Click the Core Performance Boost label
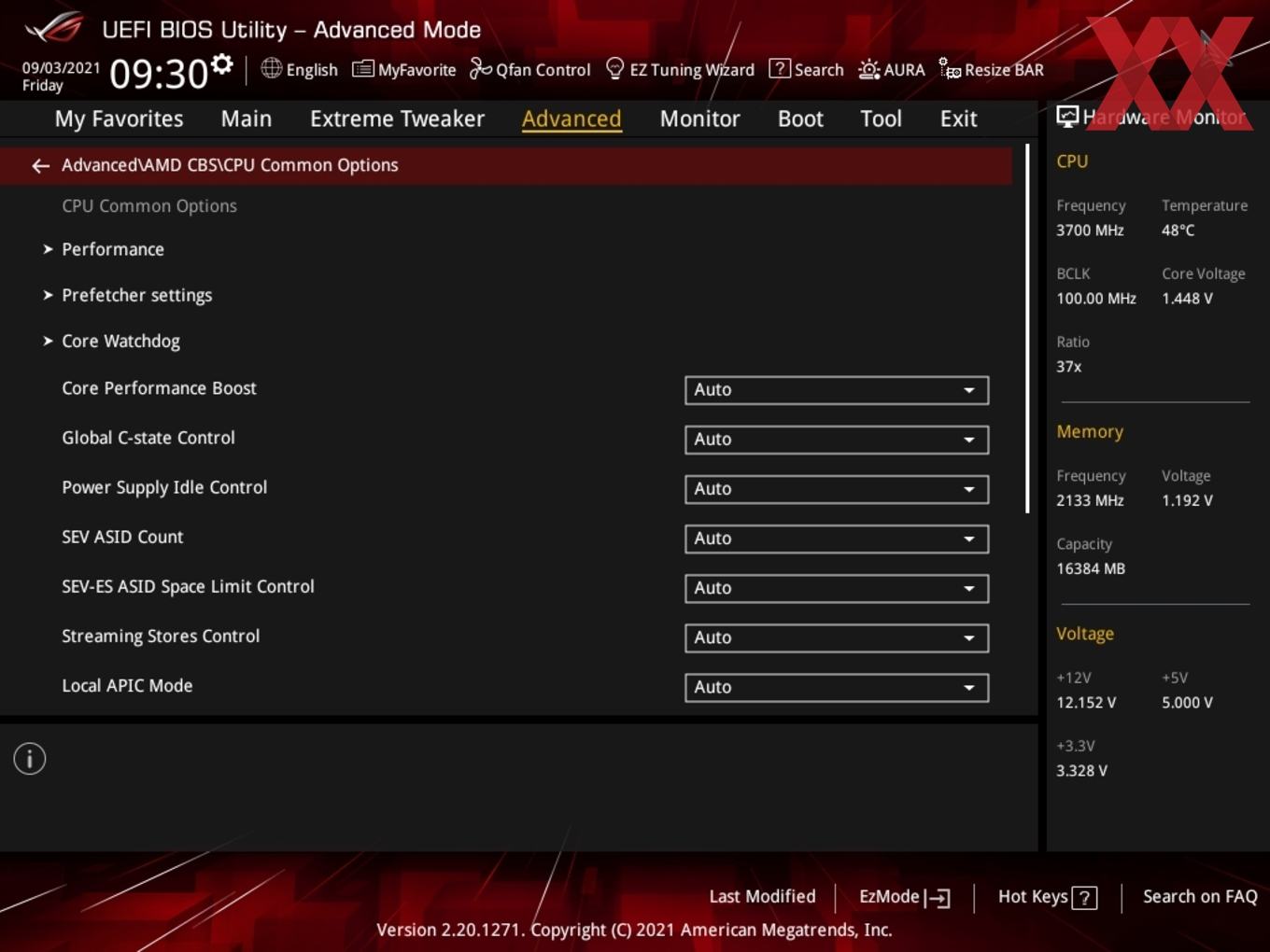 tap(159, 388)
